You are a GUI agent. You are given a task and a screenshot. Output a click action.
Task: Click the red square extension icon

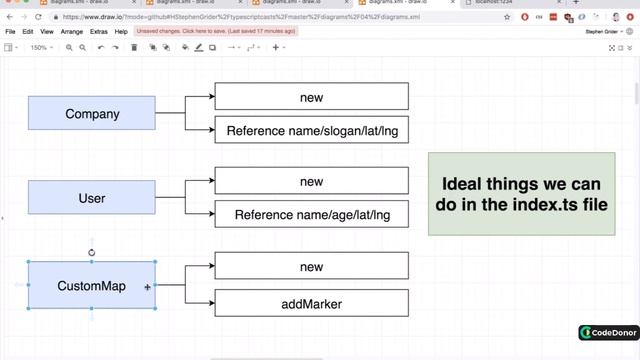coord(553,17)
